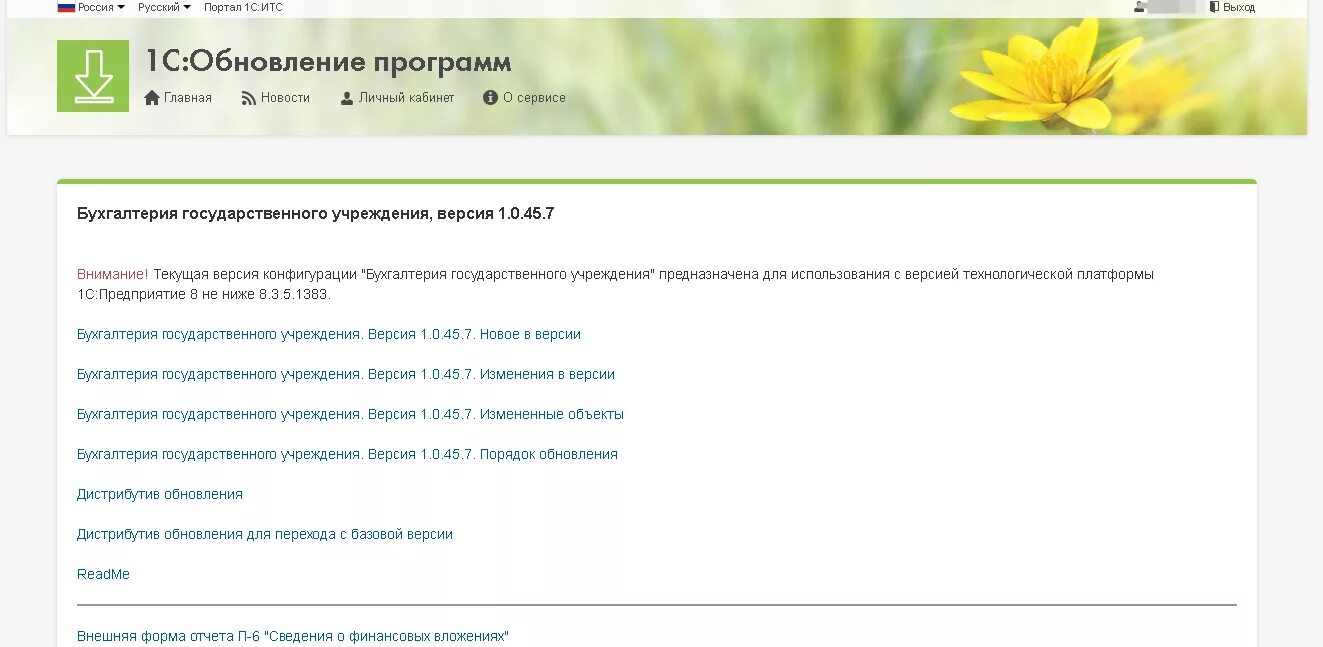Open the Портал 1С:ИТС link
Screen dimensions: 1323x647
[x=243, y=7]
